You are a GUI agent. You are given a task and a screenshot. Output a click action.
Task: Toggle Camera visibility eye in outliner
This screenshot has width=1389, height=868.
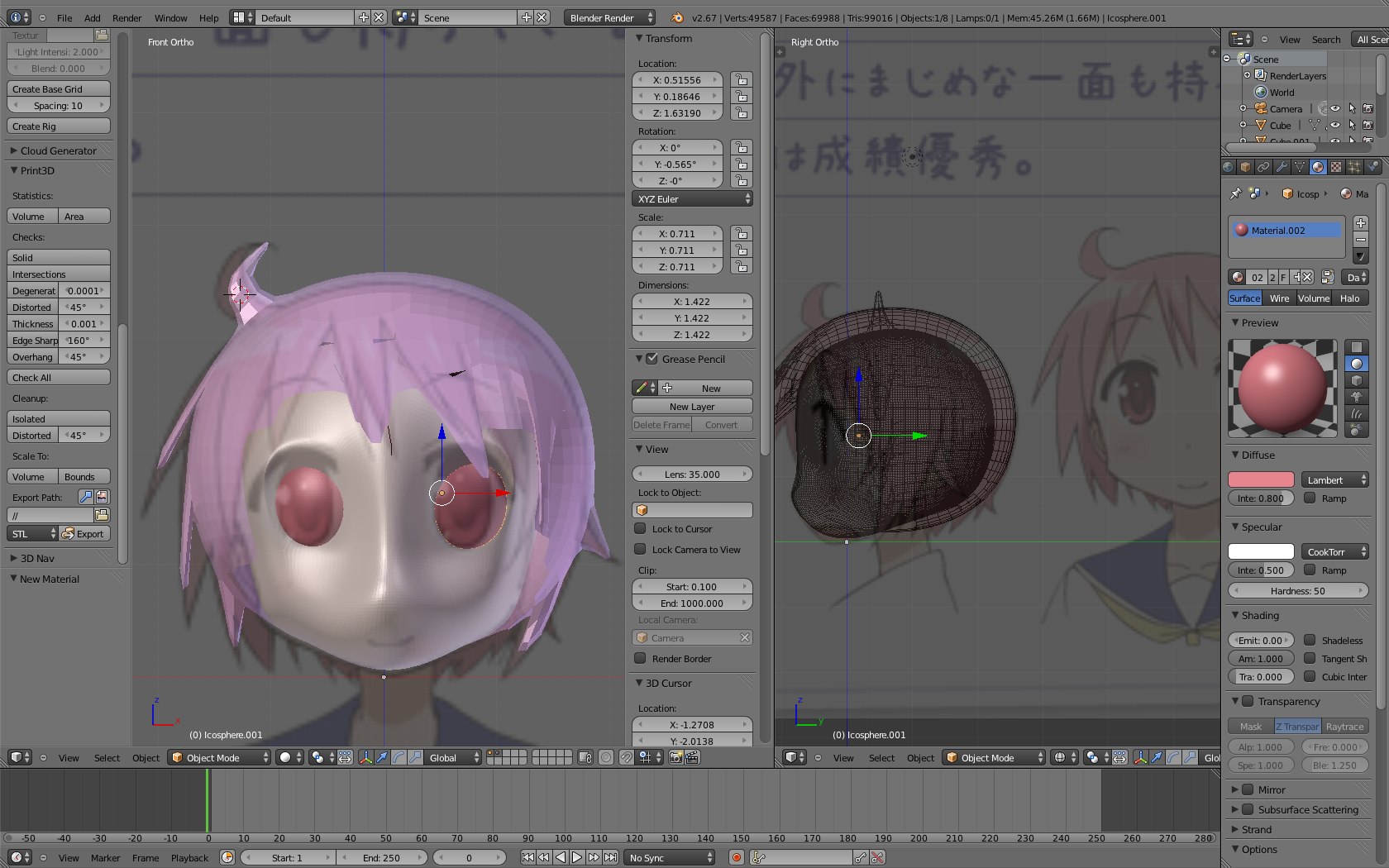tap(1335, 108)
